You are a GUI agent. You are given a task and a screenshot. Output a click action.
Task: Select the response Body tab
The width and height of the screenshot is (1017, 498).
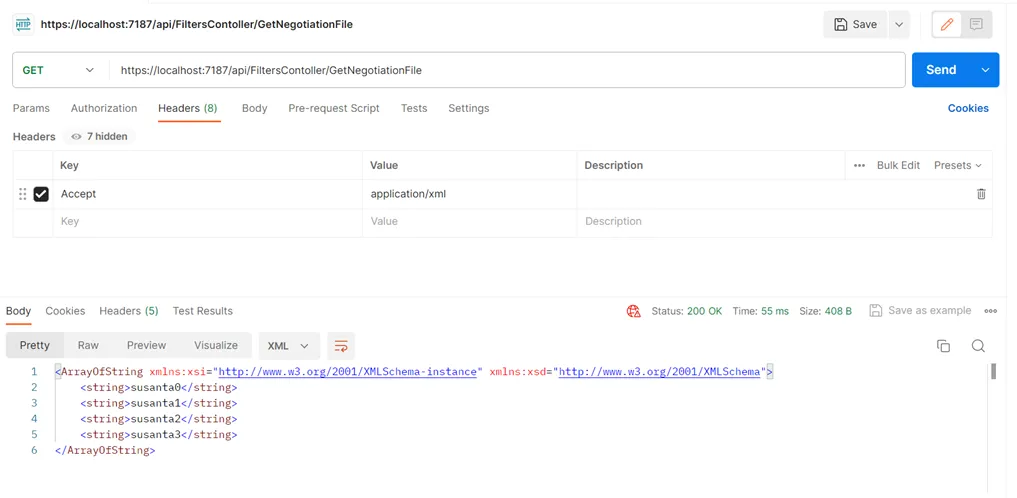(18, 311)
